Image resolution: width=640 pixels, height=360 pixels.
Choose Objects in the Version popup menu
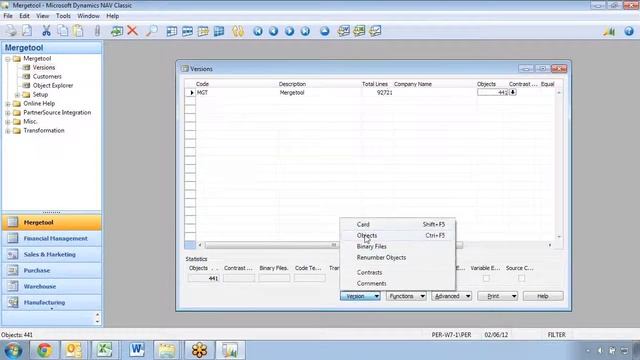(x=398, y=236)
